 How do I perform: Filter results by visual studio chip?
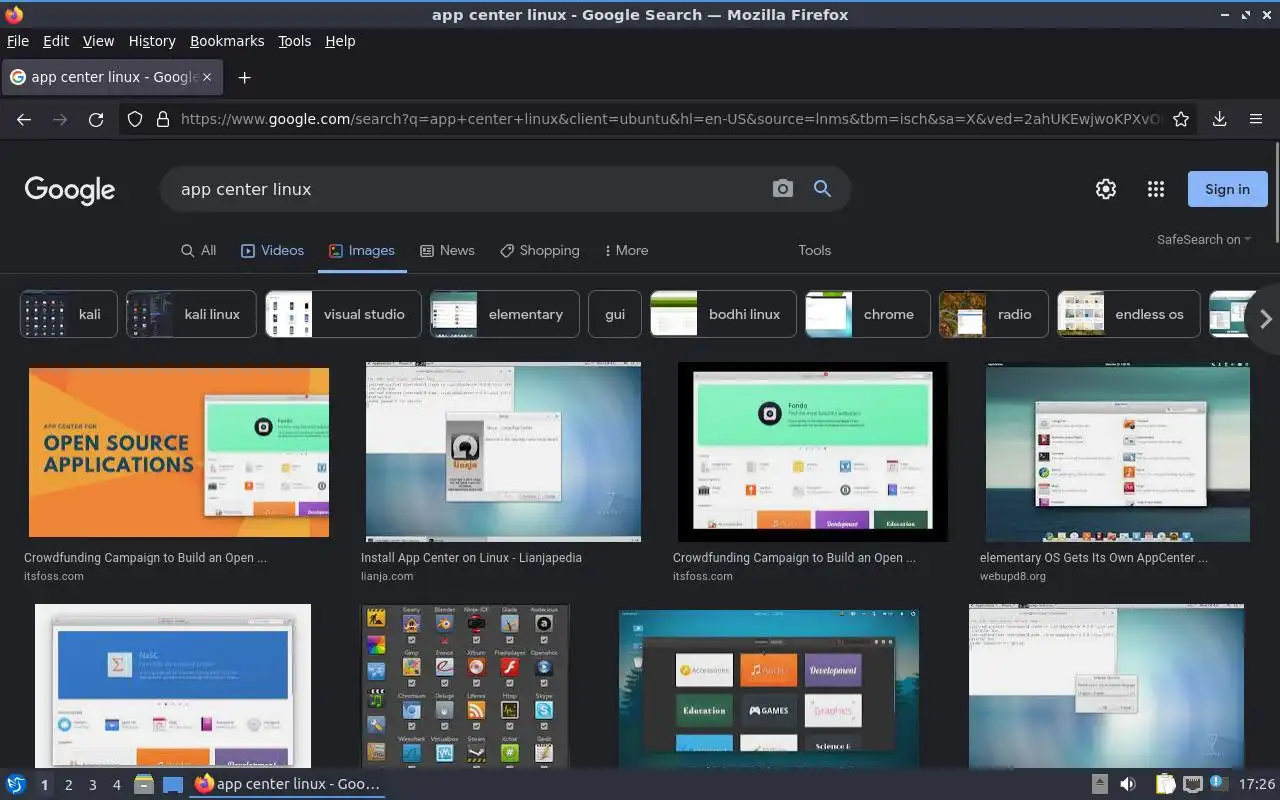pyautogui.click(x=343, y=314)
